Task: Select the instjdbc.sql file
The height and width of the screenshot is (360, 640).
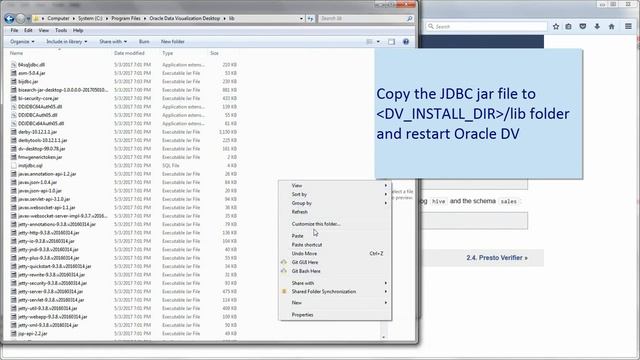Action: (30, 166)
